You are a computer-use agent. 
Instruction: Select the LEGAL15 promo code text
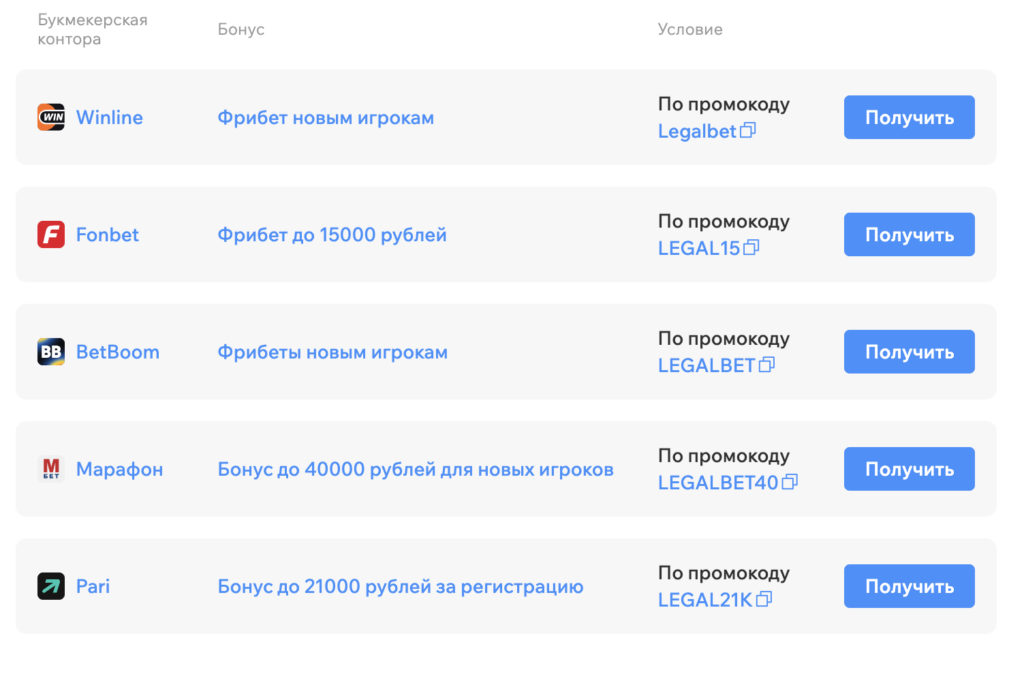(699, 248)
